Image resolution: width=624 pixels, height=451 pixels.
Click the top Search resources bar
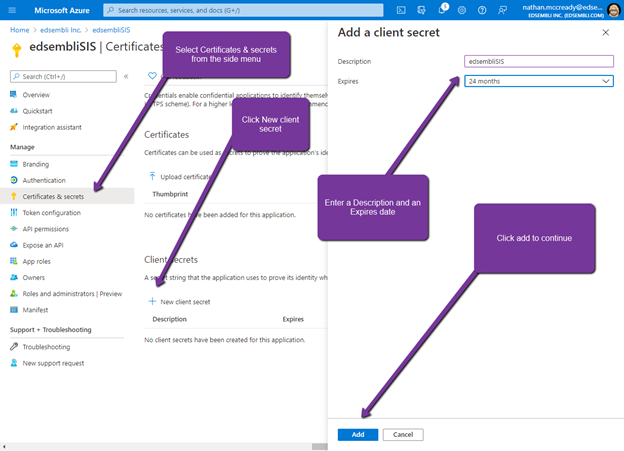(x=243, y=10)
